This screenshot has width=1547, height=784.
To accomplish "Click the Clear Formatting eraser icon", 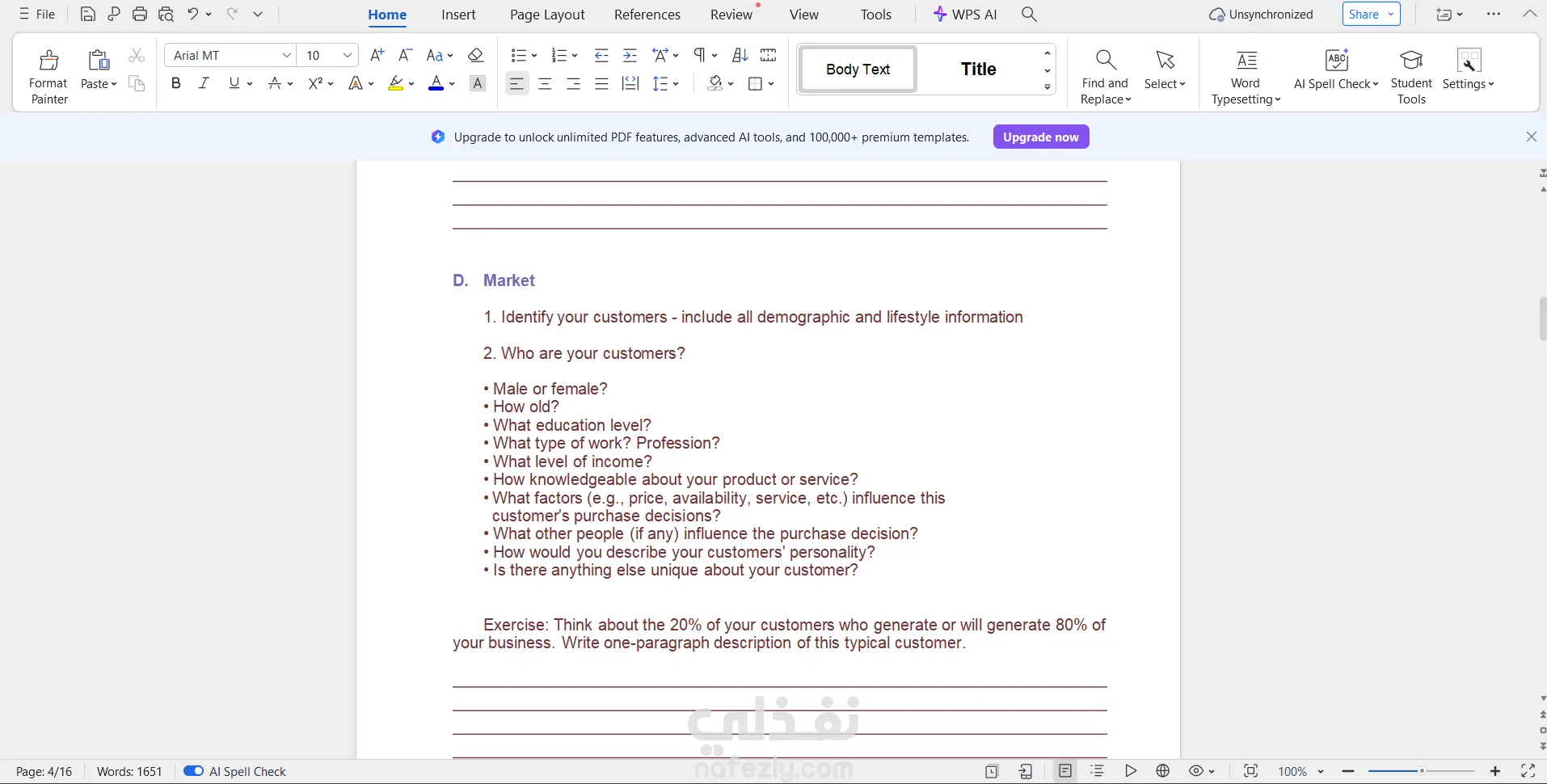I will point(476,55).
